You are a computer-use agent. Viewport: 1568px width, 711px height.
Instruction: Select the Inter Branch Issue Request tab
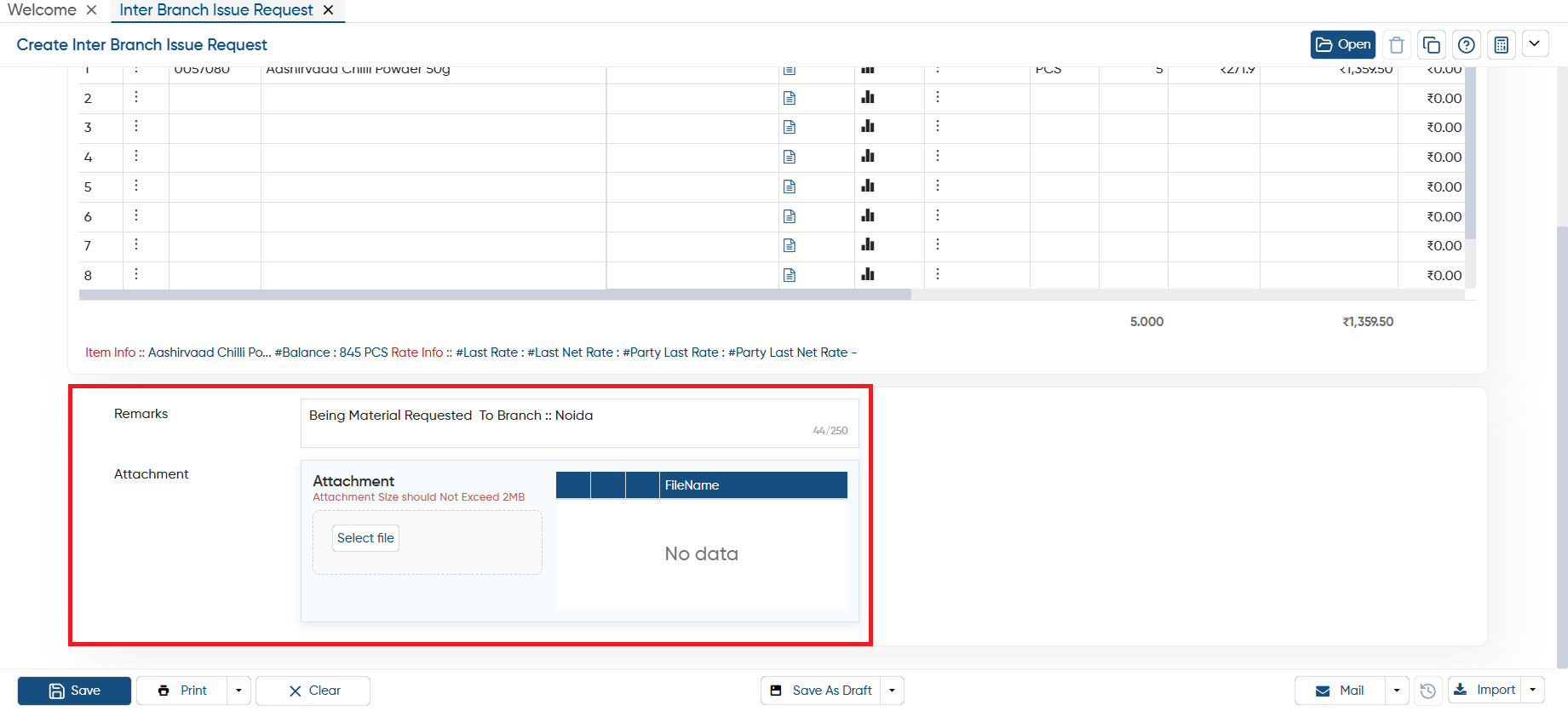216,10
